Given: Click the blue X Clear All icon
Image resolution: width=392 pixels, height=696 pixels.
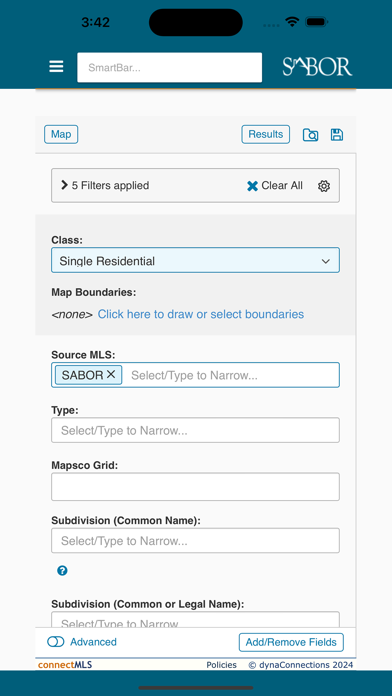Looking at the screenshot, I should (252, 186).
